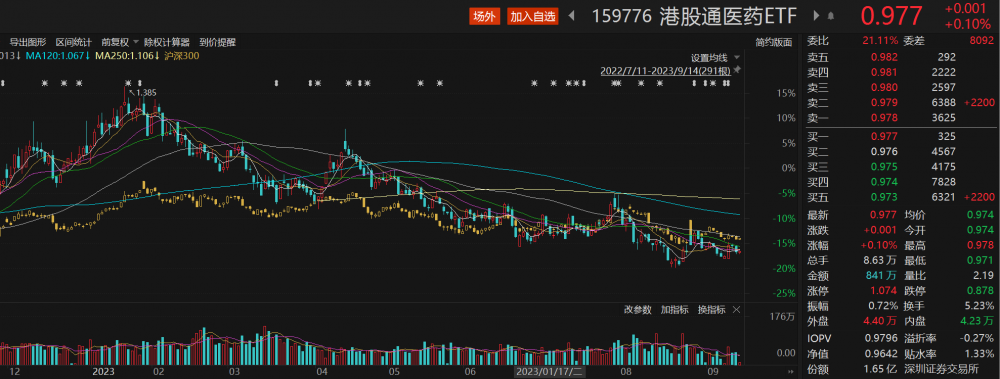The image size is (1000, 379).
Task: Click the date range 2022/7/11-2023/9/14 link
Action: (665, 70)
